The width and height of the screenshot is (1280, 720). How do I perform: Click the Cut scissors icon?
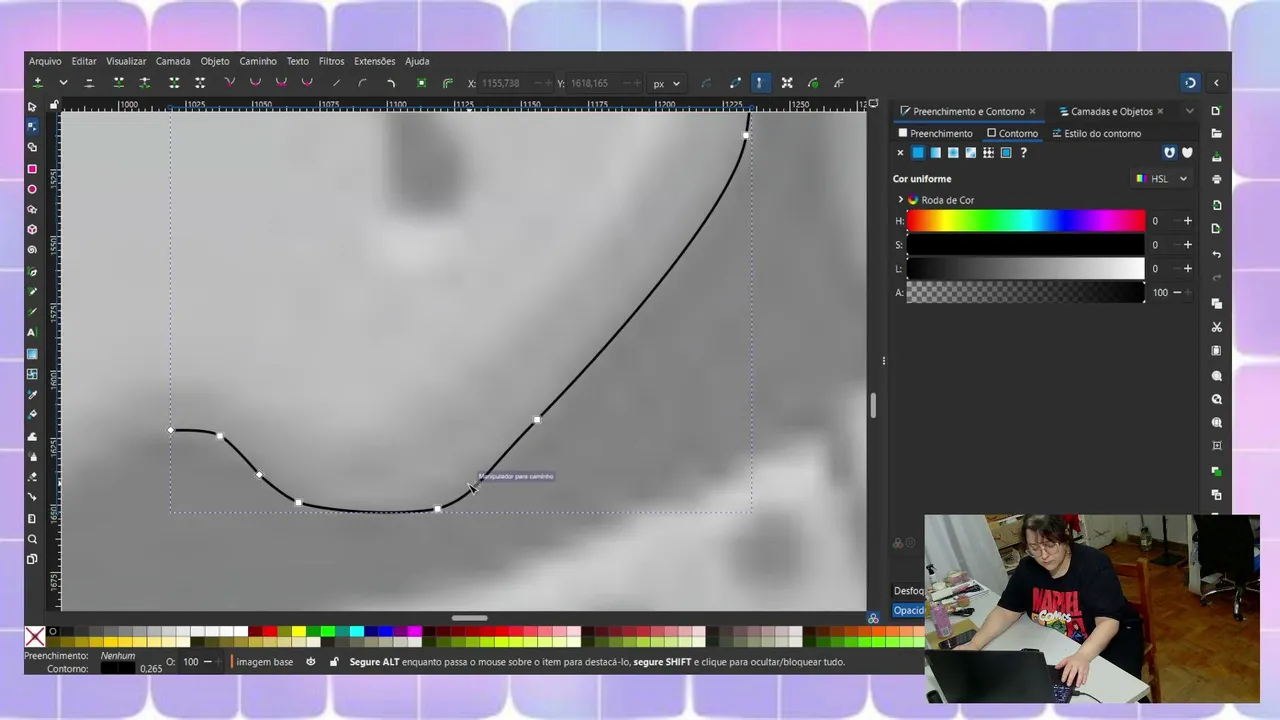[1216, 327]
